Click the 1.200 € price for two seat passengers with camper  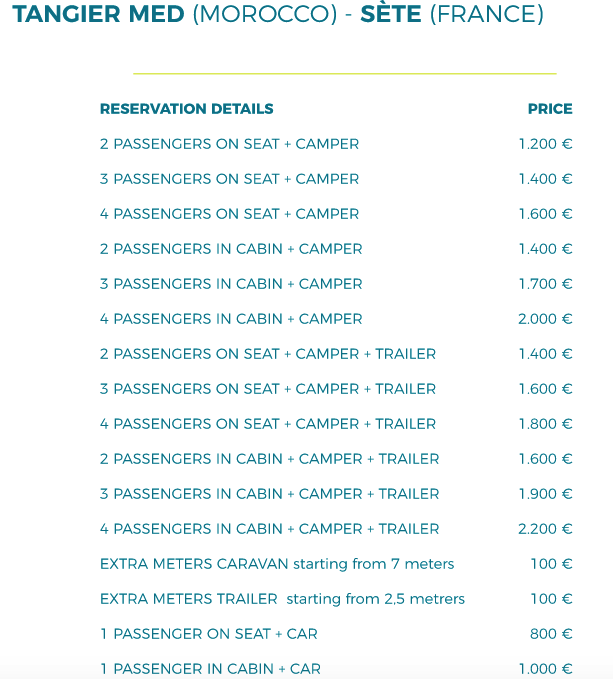click(x=545, y=144)
